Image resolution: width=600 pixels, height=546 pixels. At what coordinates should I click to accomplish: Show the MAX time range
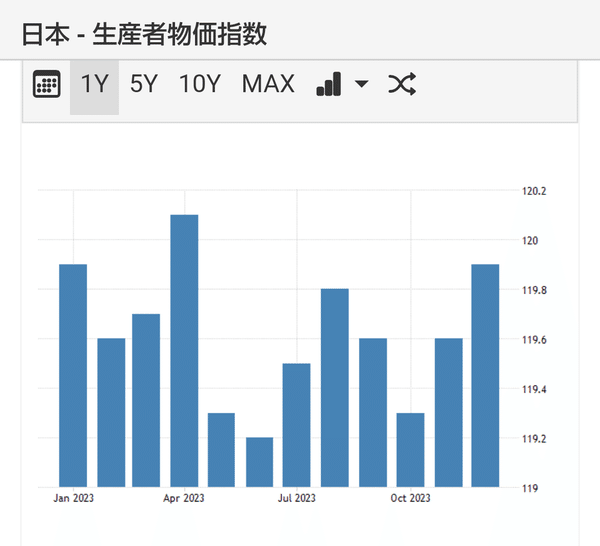pos(268,84)
